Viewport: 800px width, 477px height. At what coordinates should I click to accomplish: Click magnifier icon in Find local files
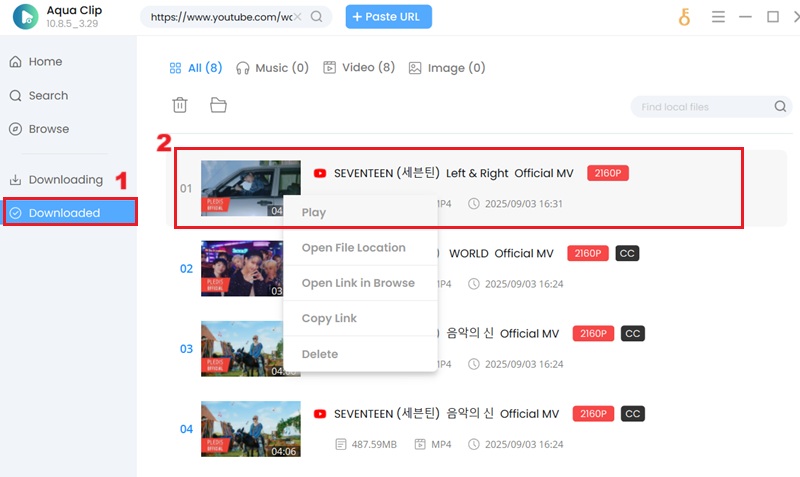(x=780, y=107)
